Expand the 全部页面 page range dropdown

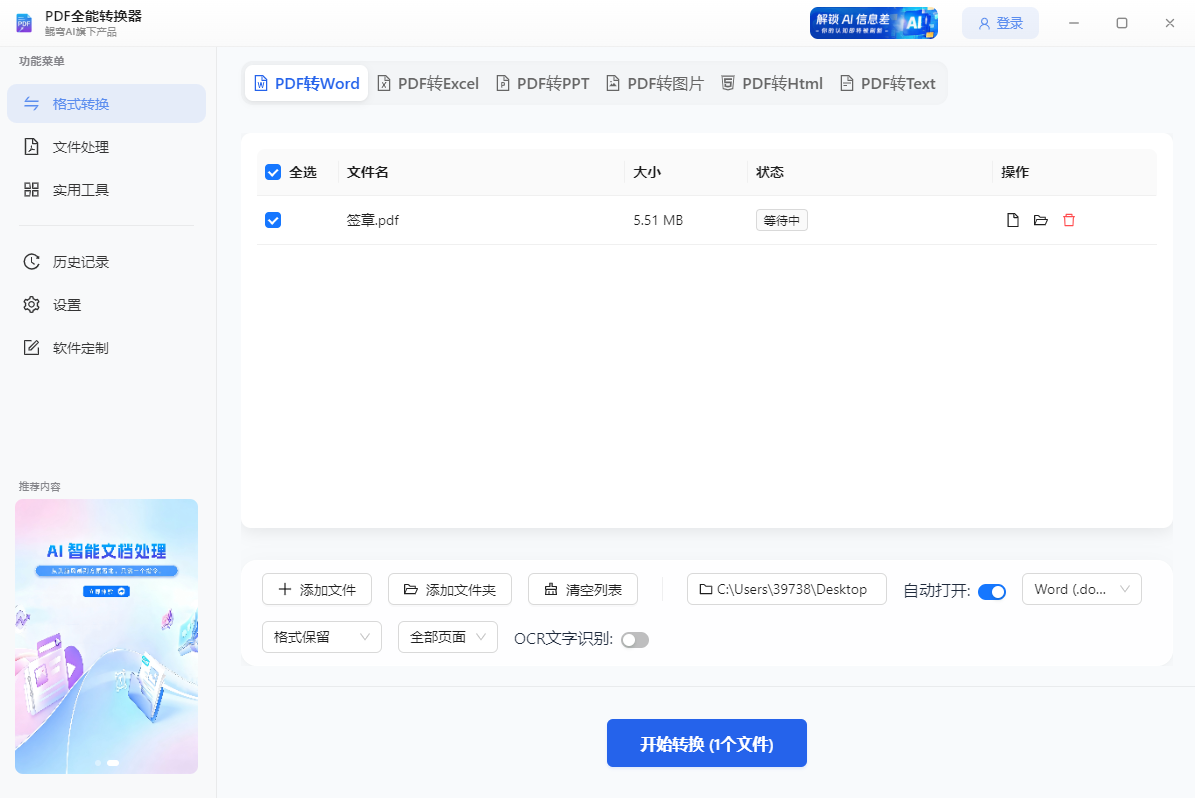tap(447, 636)
